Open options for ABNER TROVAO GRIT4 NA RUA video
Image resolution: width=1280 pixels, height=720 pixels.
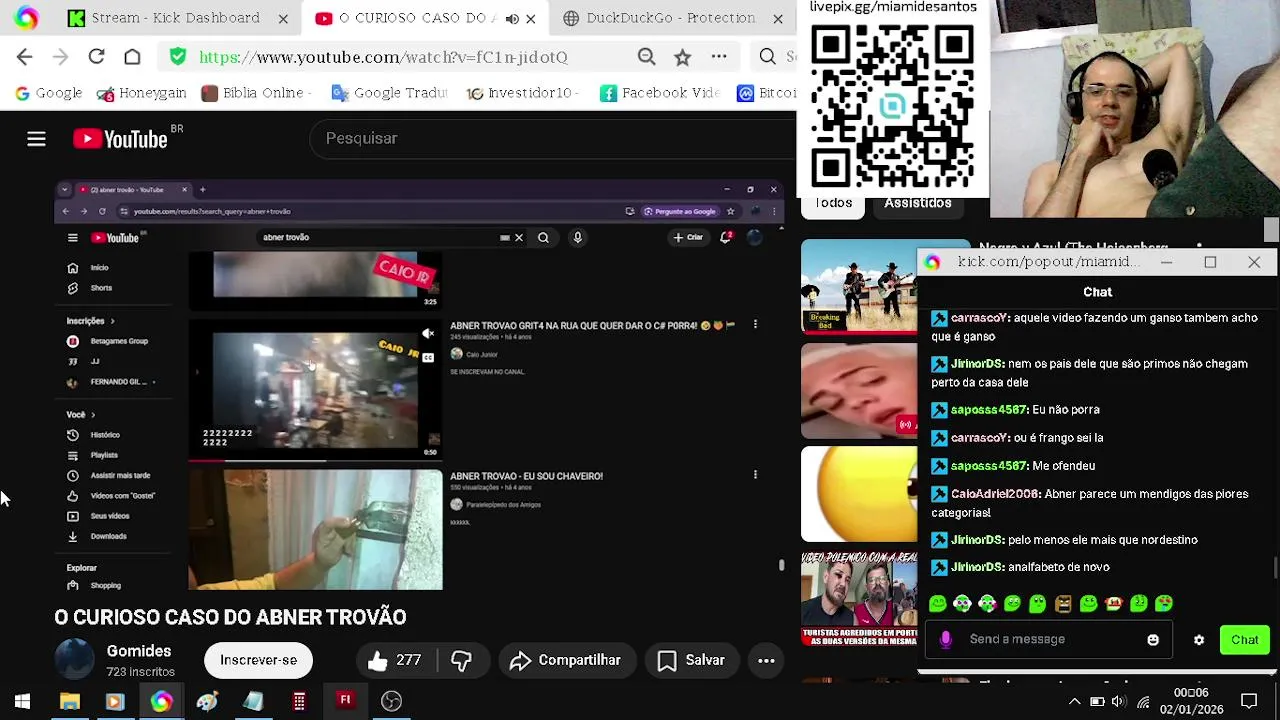[755, 324]
